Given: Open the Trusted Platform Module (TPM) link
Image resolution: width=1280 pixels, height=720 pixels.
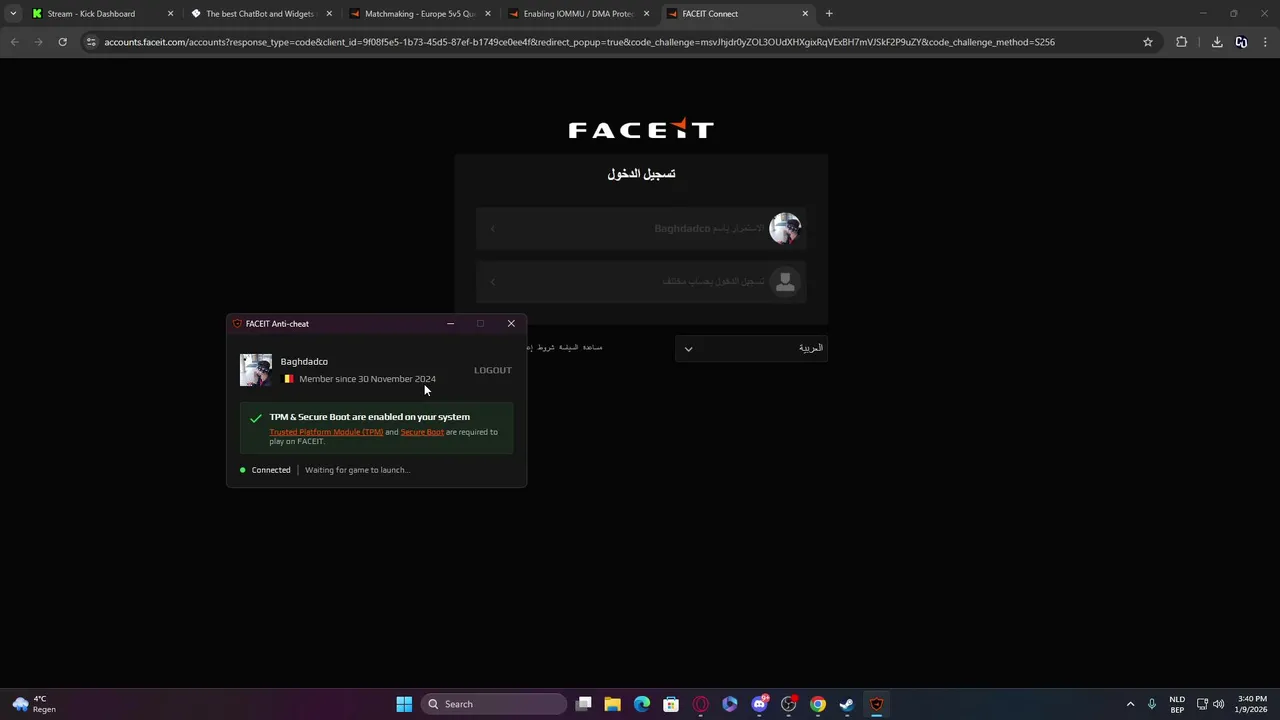Looking at the screenshot, I should (326, 432).
